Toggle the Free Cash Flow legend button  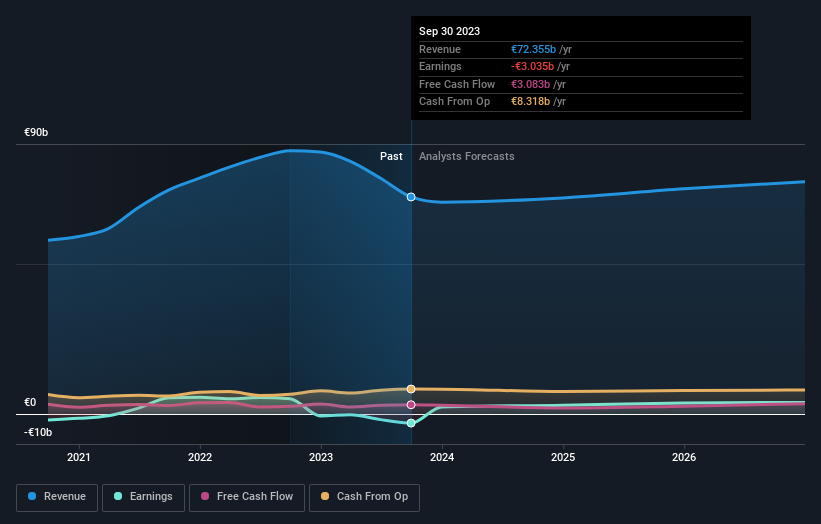click(x=247, y=497)
